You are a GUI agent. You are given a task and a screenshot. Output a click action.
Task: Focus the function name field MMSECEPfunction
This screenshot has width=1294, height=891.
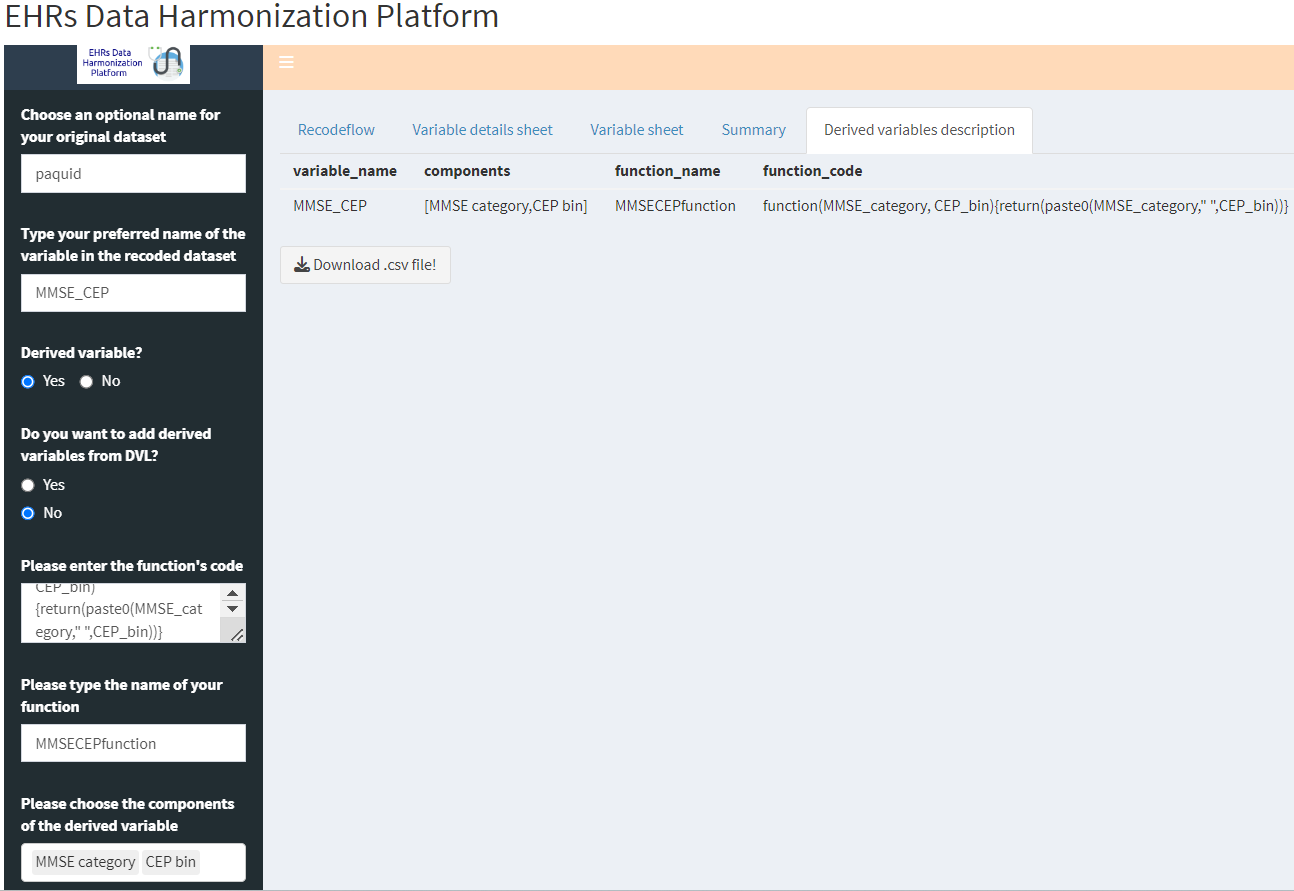tap(133, 743)
